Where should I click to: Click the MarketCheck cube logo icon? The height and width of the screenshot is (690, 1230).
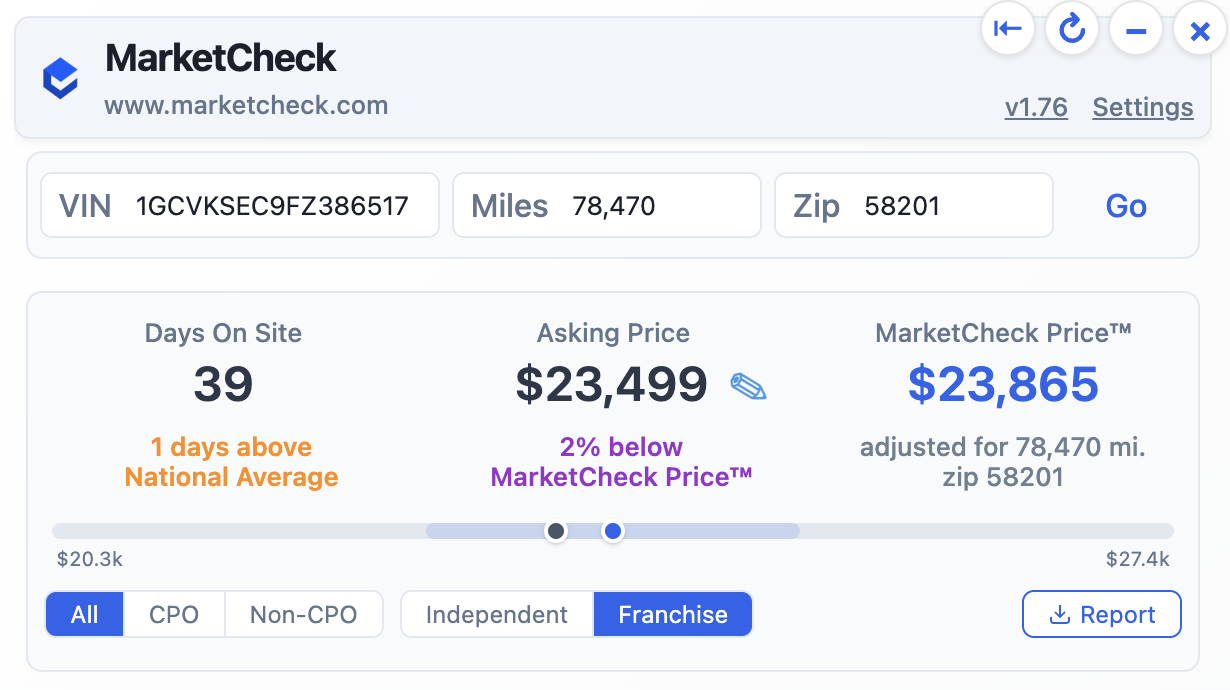pos(60,77)
